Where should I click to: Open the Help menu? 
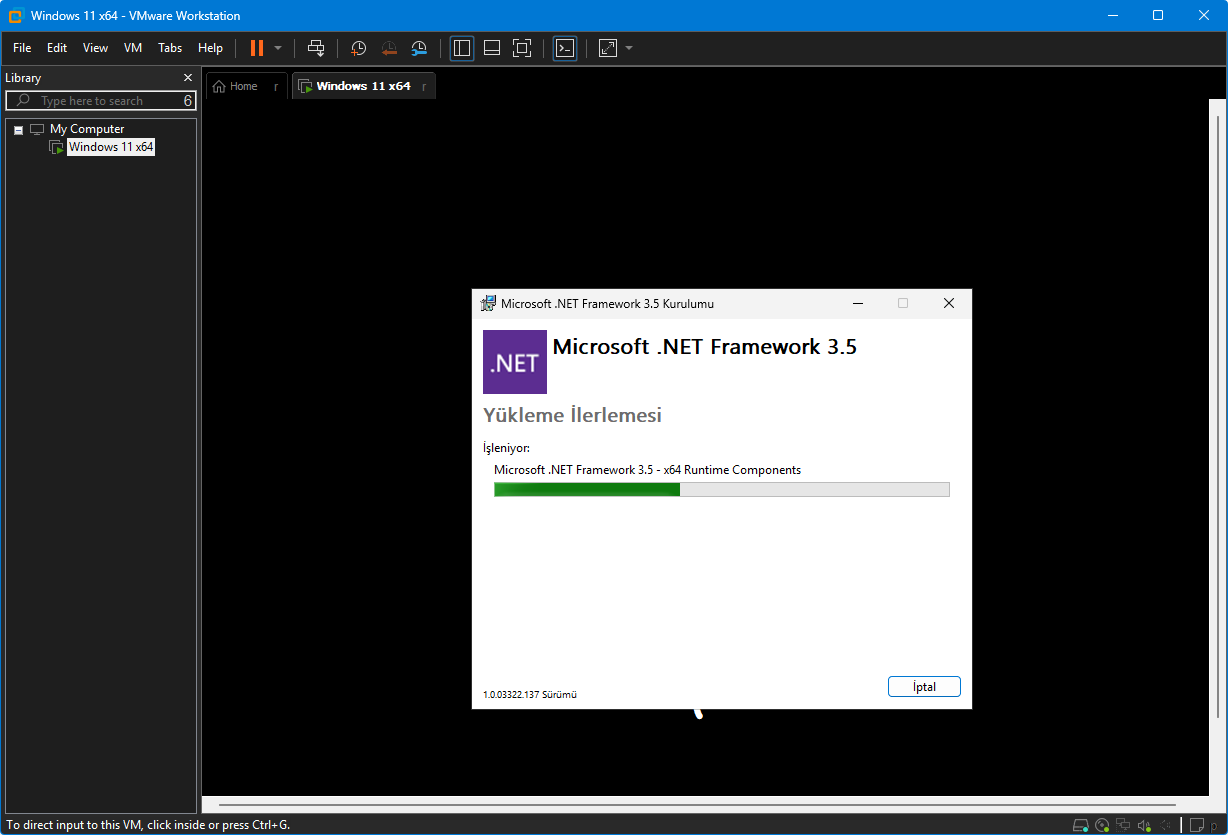[x=210, y=48]
